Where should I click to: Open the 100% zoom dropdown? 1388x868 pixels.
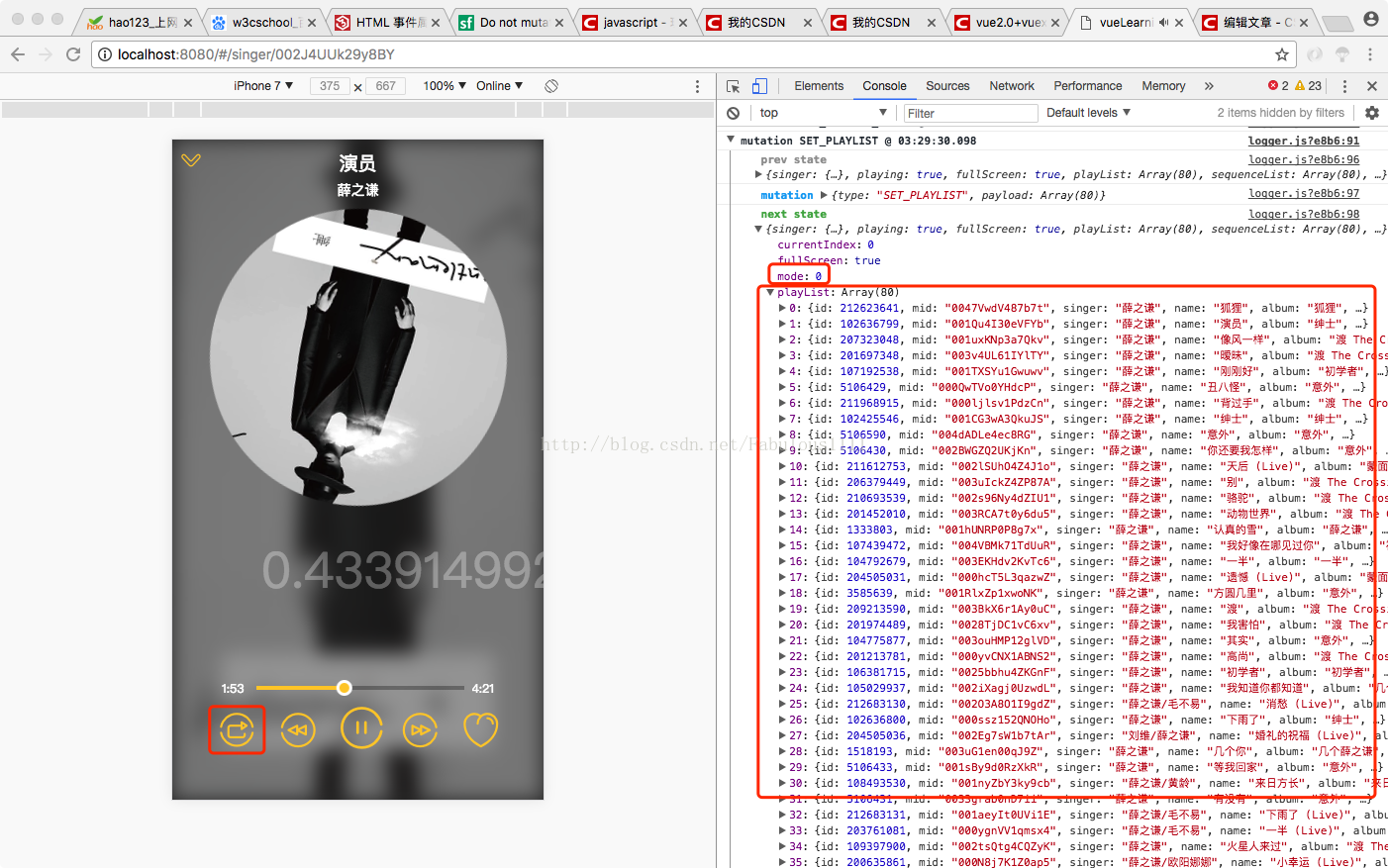pos(445,86)
